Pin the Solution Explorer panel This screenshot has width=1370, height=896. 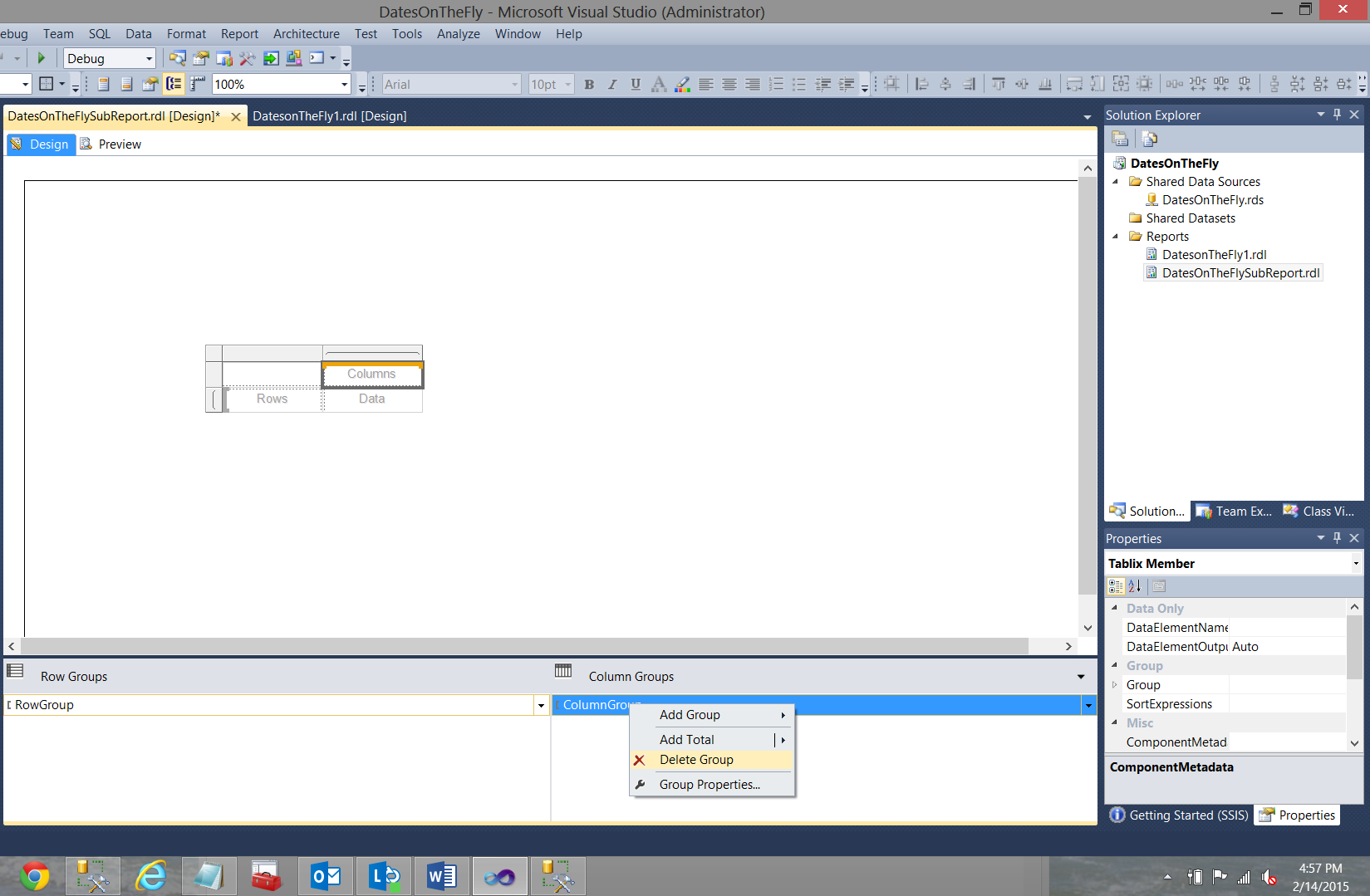[1337, 115]
